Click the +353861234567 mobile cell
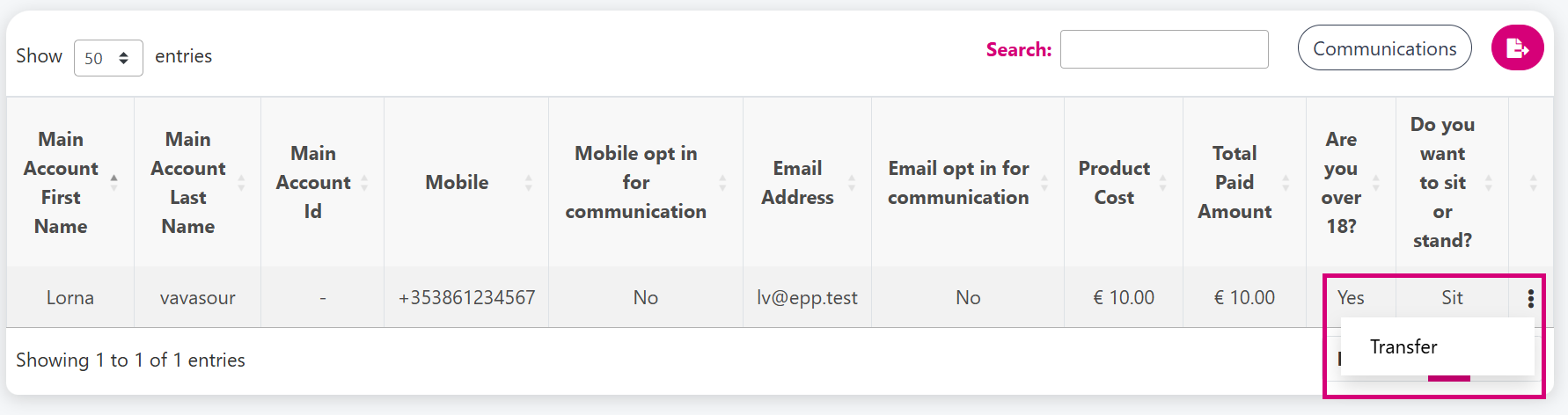The height and width of the screenshot is (415, 1568). [466, 297]
